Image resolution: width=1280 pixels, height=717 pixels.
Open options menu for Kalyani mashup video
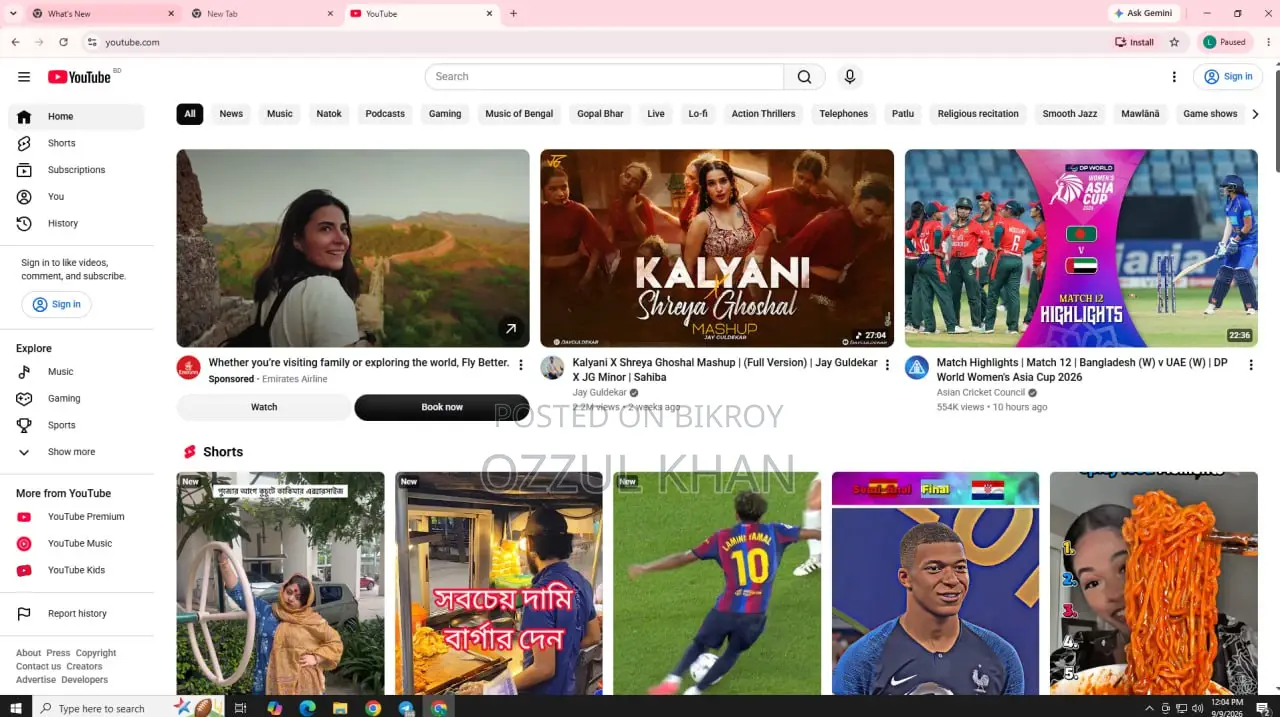coord(887,365)
